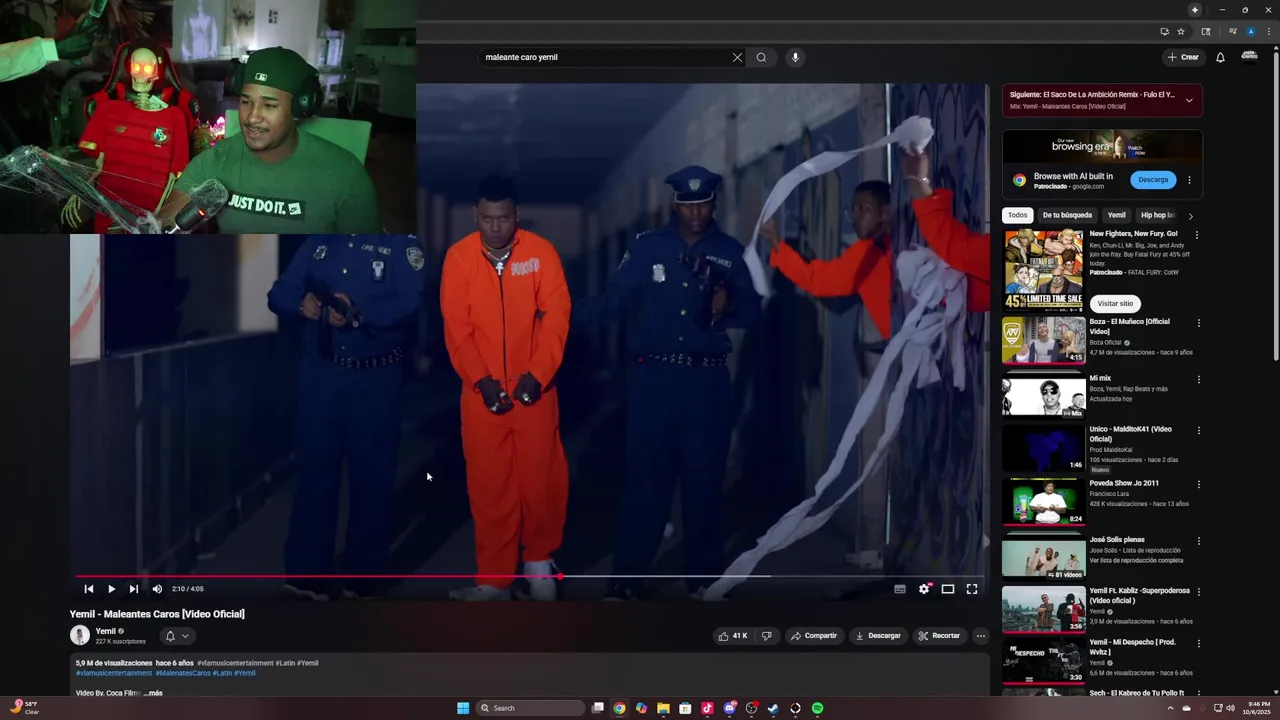Click the magnifier search button

pos(761,57)
